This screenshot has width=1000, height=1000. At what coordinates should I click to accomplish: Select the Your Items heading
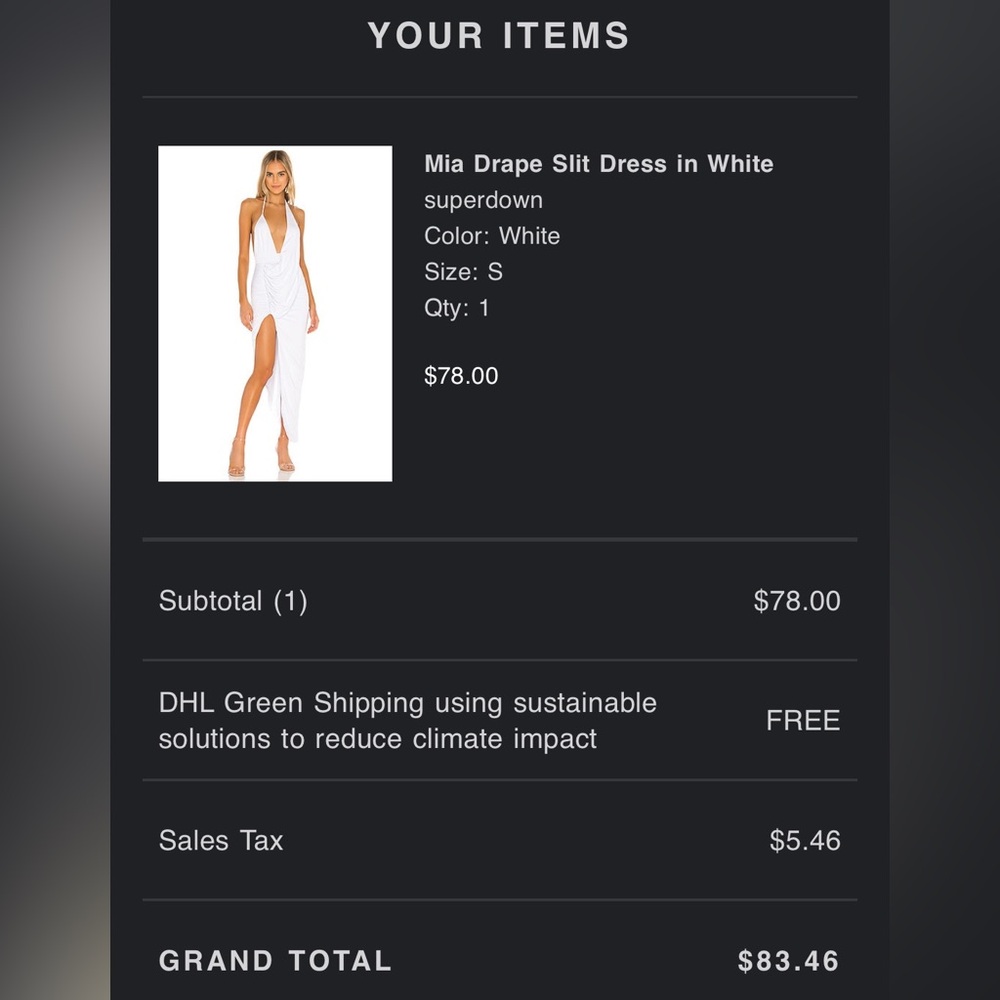pyautogui.click(x=499, y=35)
